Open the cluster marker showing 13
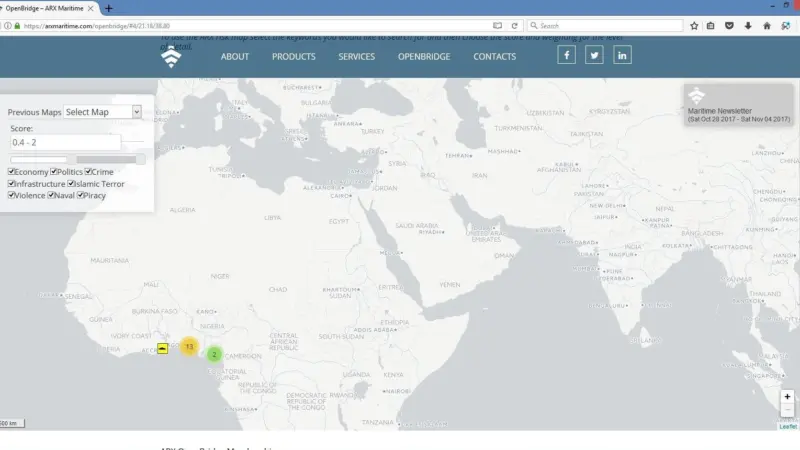The image size is (800, 450). tap(189, 346)
